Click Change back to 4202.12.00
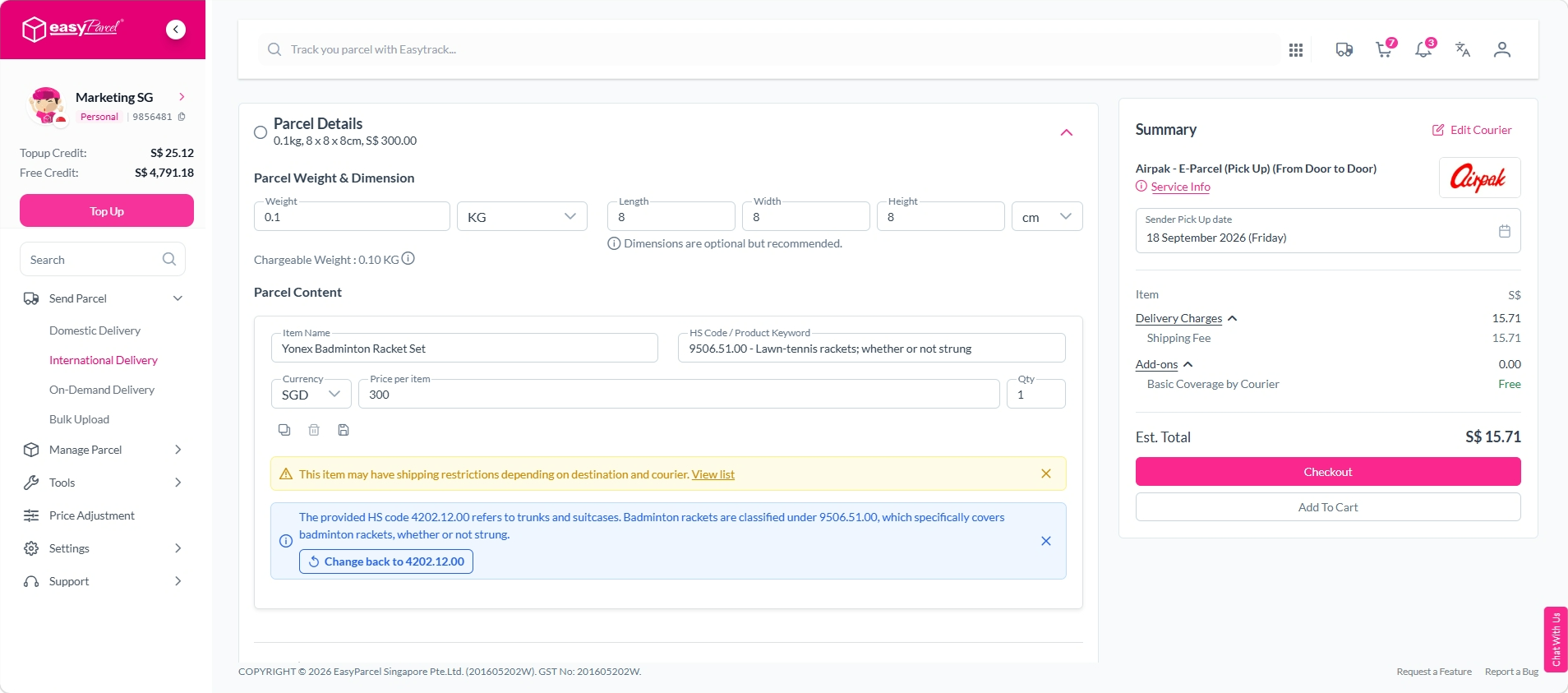The width and height of the screenshot is (1568, 693). (x=386, y=561)
